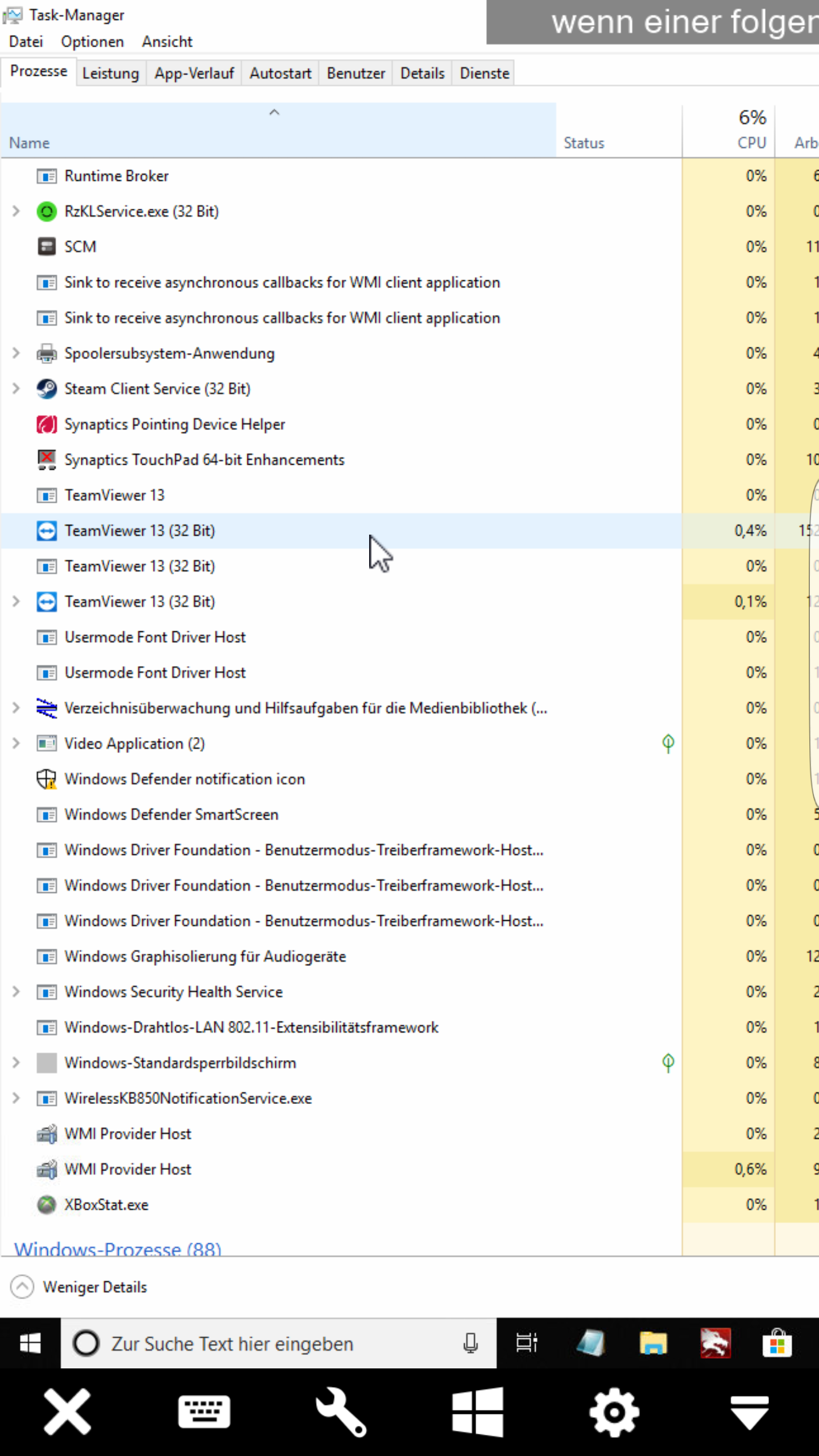
Task: Switch to the Leistung tab
Action: pos(111,73)
